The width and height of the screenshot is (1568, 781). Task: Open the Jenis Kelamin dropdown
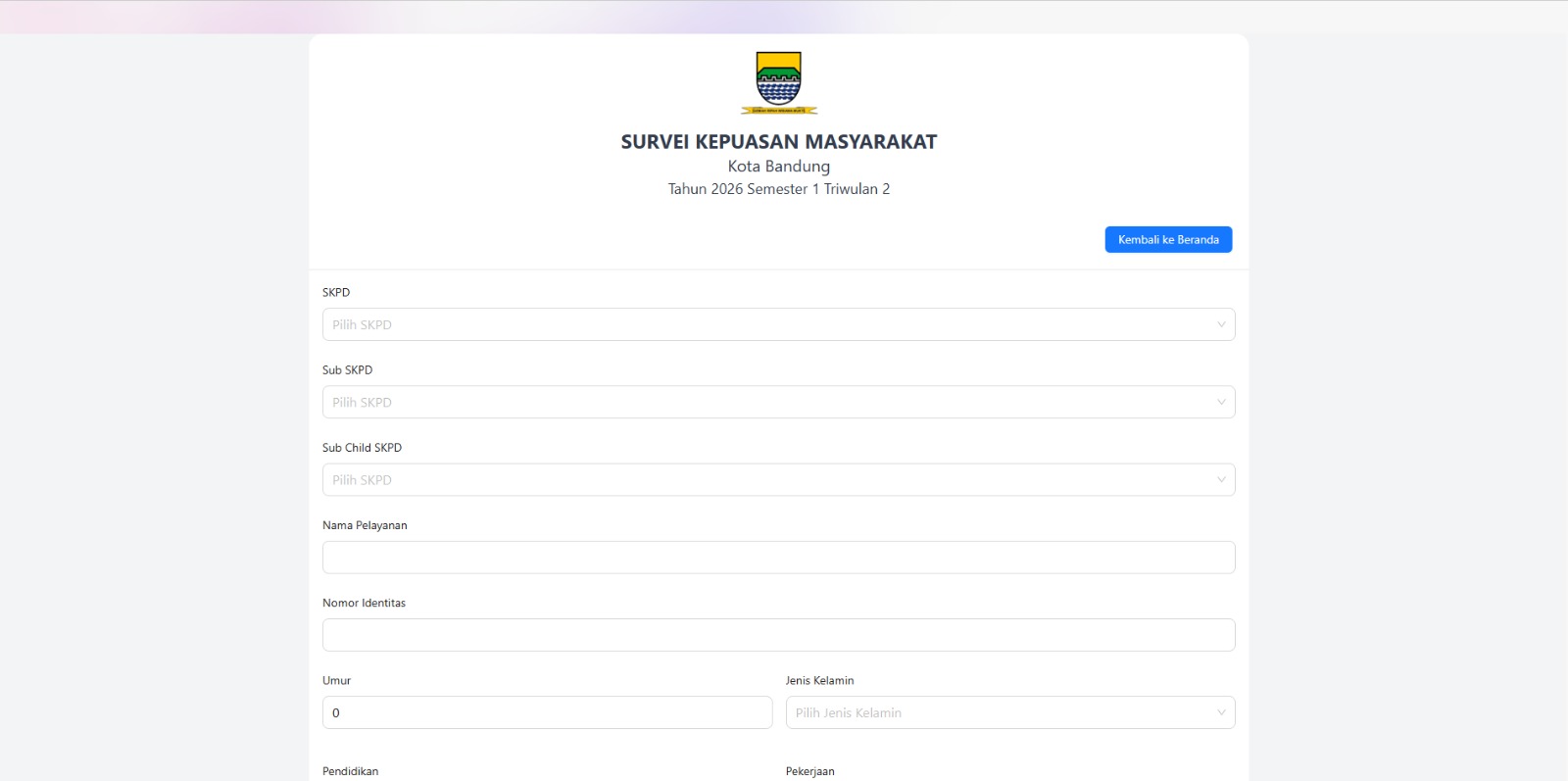pos(1010,712)
